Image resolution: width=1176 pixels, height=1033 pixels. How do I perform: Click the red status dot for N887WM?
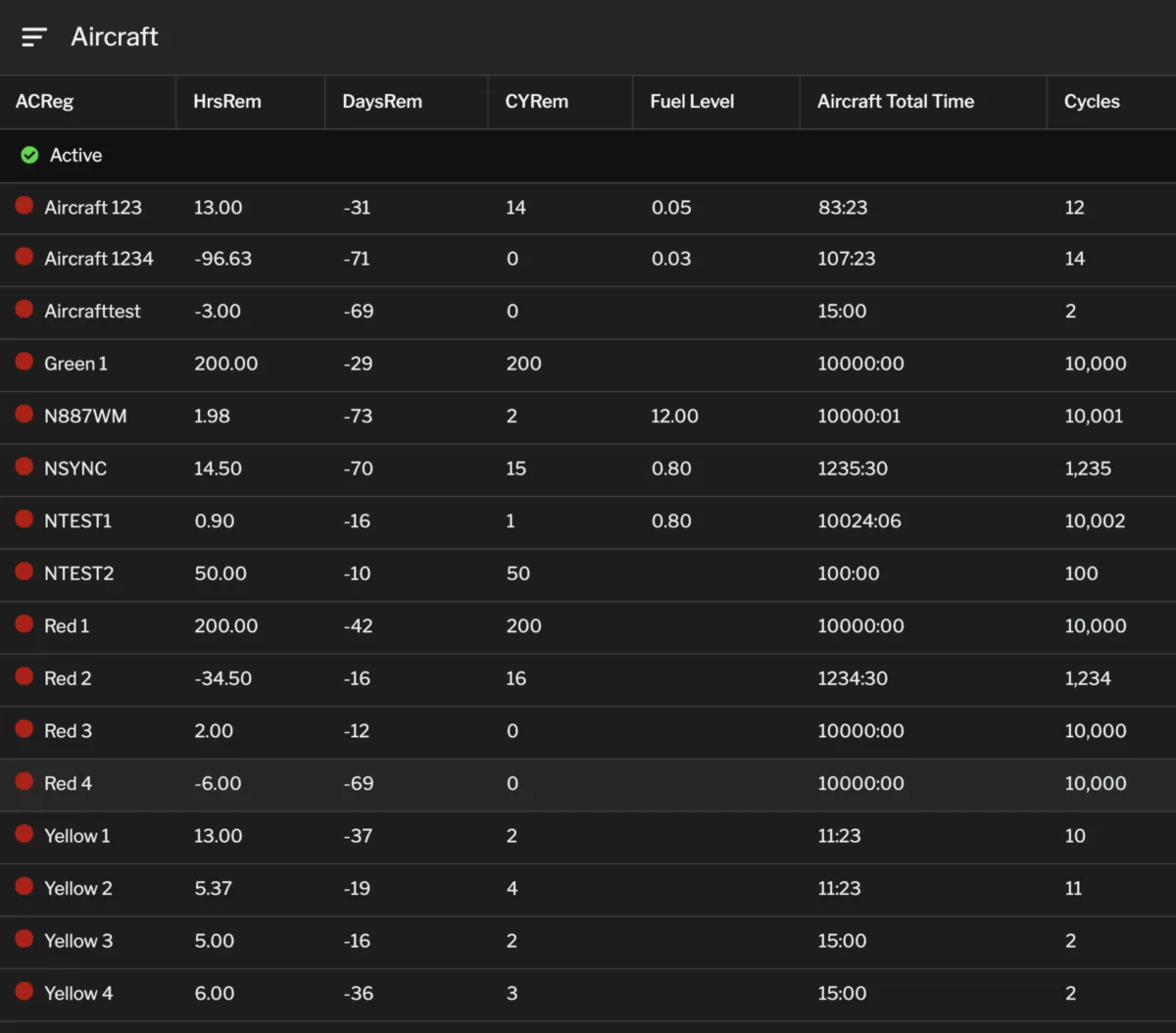click(x=24, y=415)
